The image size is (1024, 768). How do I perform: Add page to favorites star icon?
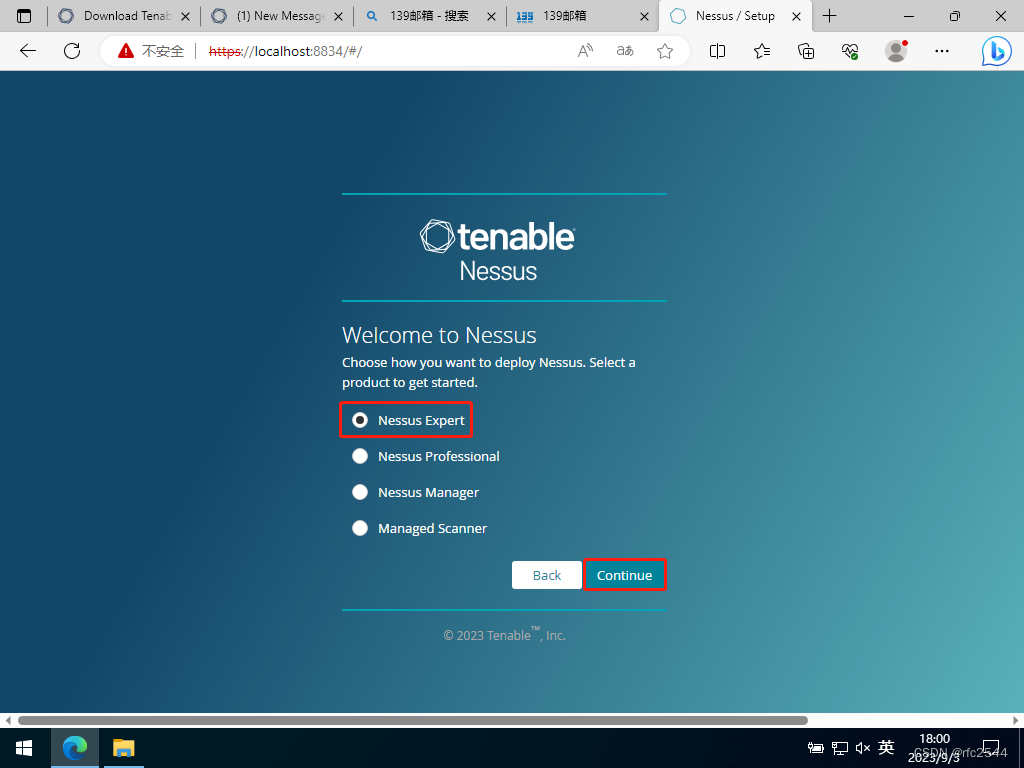tap(665, 51)
